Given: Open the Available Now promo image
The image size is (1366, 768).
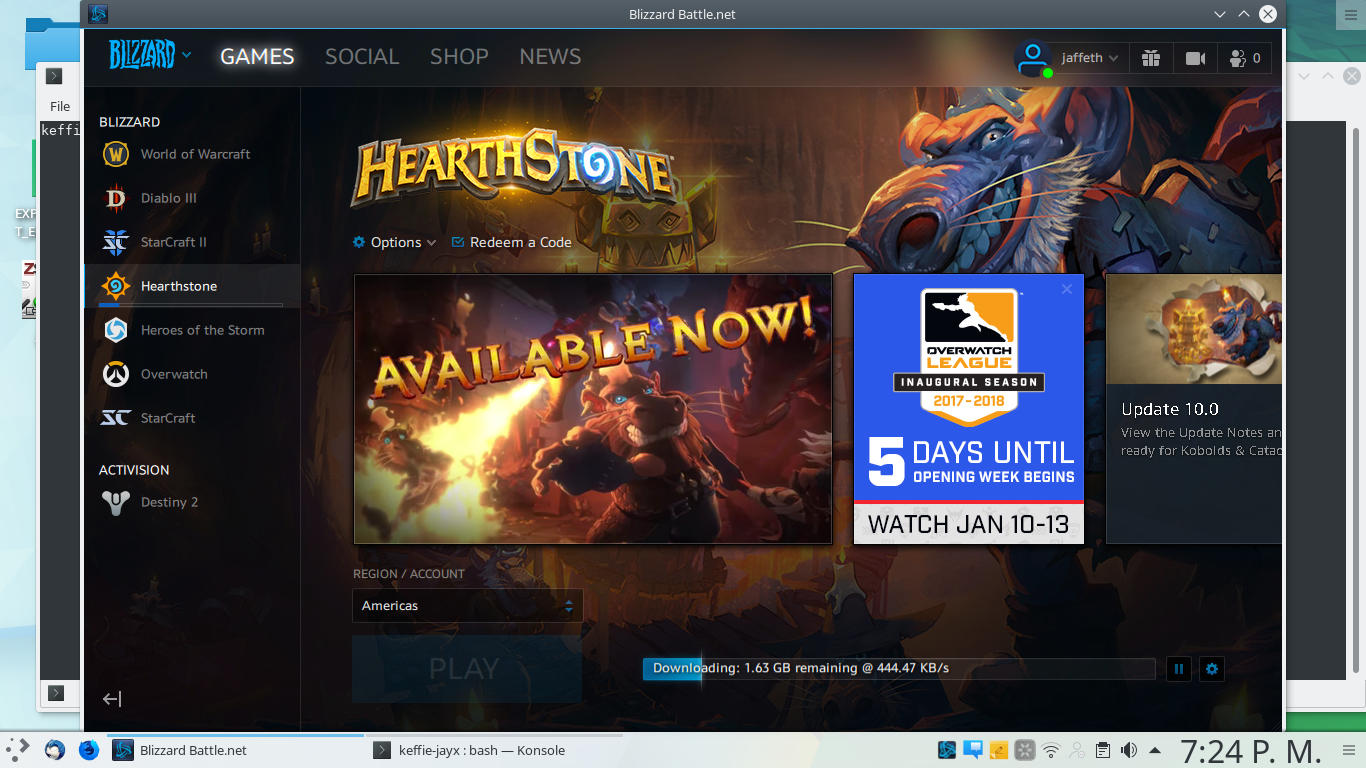Looking at the screenshot, I should click(593, 409).
